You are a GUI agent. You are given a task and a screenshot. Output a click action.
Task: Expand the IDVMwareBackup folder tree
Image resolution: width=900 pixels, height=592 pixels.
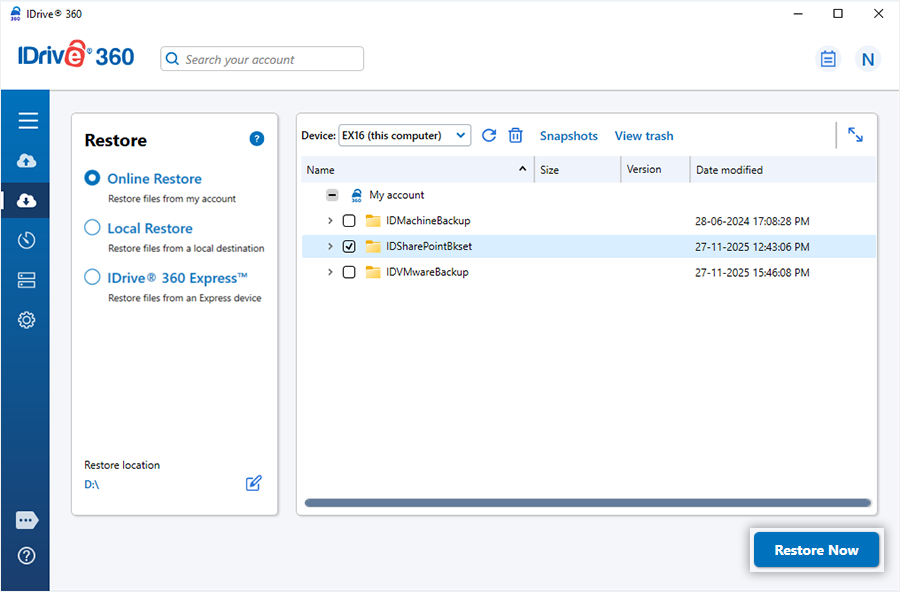(x=330, y=272)
